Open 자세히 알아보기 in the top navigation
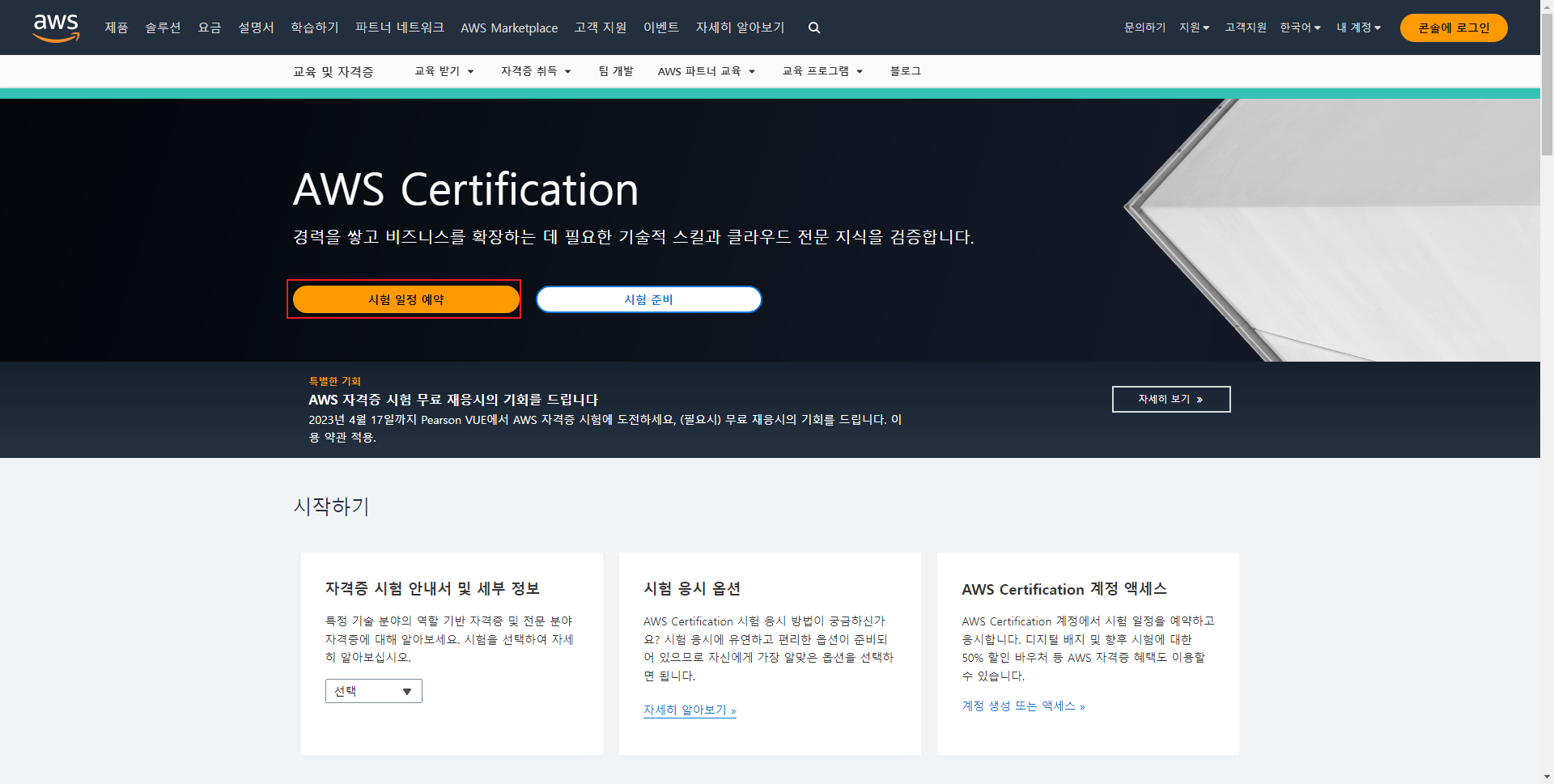The image size is (1554, 784). [741, 28]
